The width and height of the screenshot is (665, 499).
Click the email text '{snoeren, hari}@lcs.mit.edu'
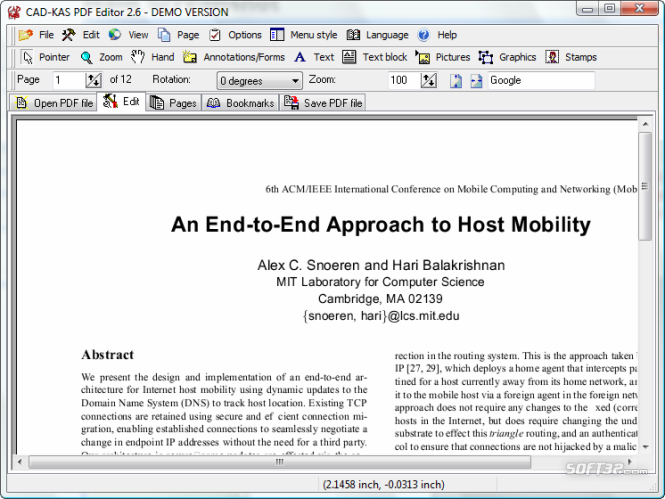click(381, 316)
